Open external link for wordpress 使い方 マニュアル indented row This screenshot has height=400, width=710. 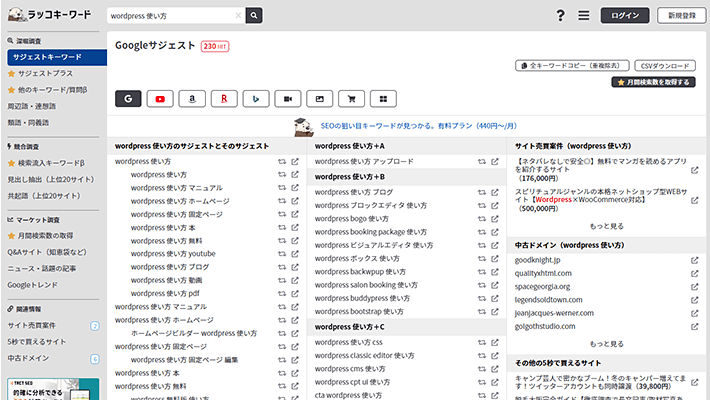tap(295, 188)
